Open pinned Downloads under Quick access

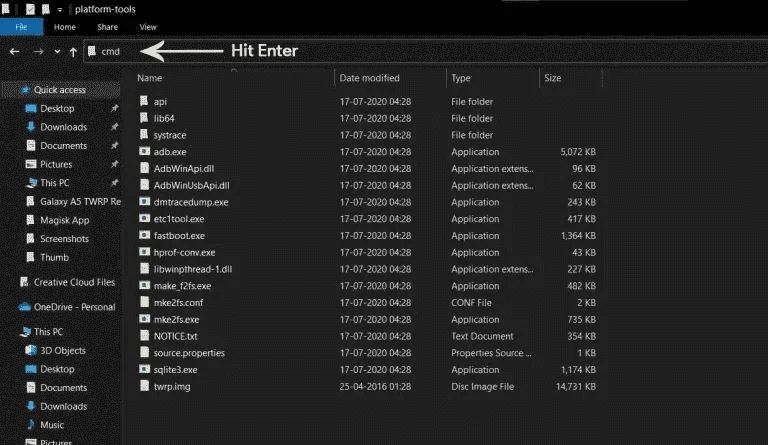coord(63,127)
